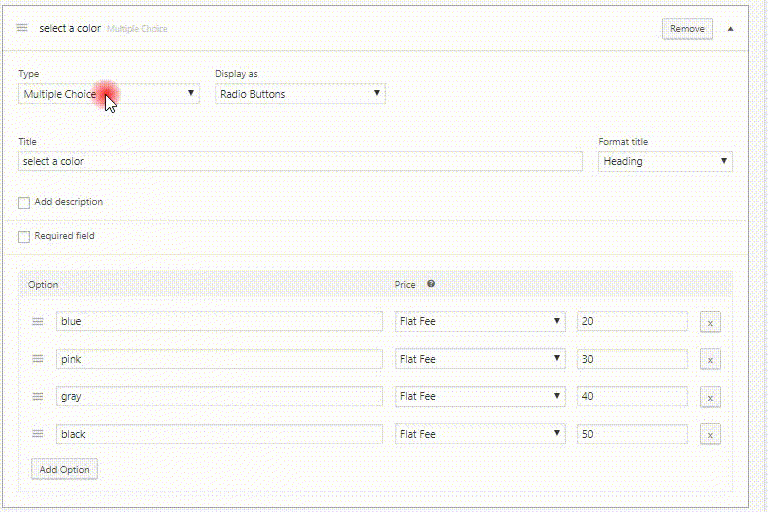Click drag handle icon for black option

[38, 434]
